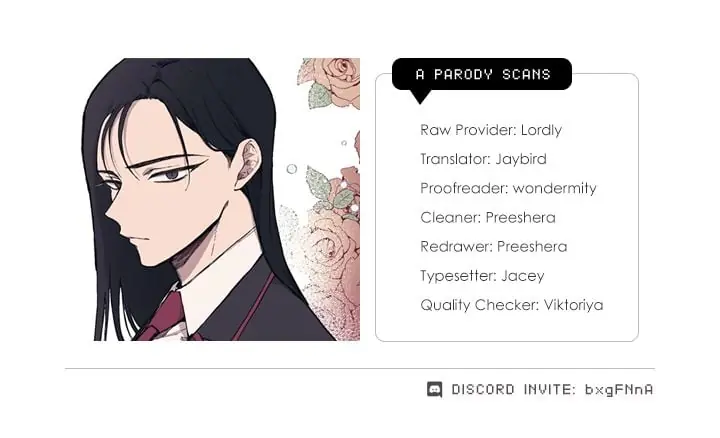
Task: Click the DISCORD INVITE label text
Action: click(513, 389)
